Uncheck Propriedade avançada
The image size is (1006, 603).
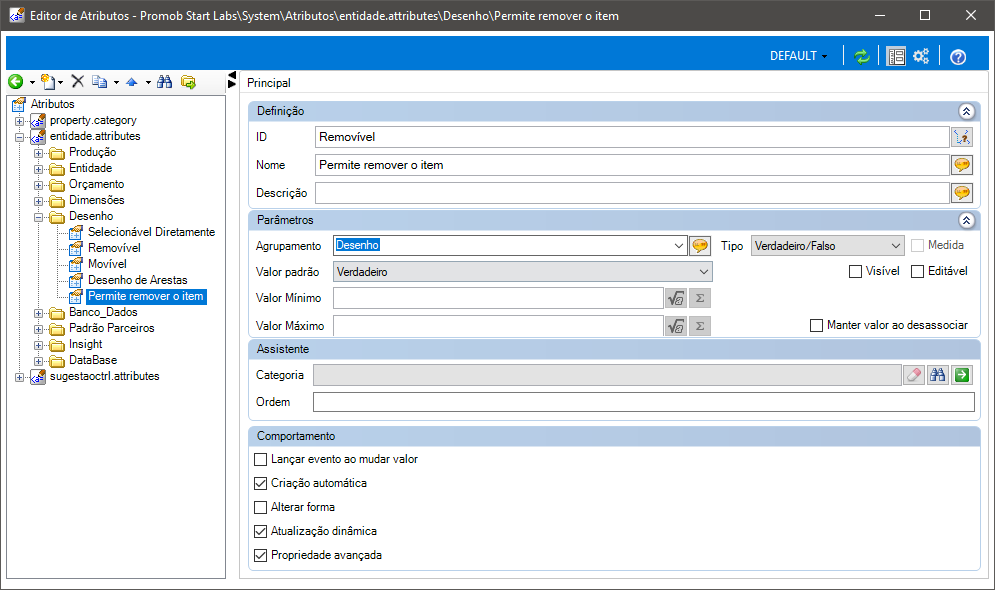tap(260, 555)
